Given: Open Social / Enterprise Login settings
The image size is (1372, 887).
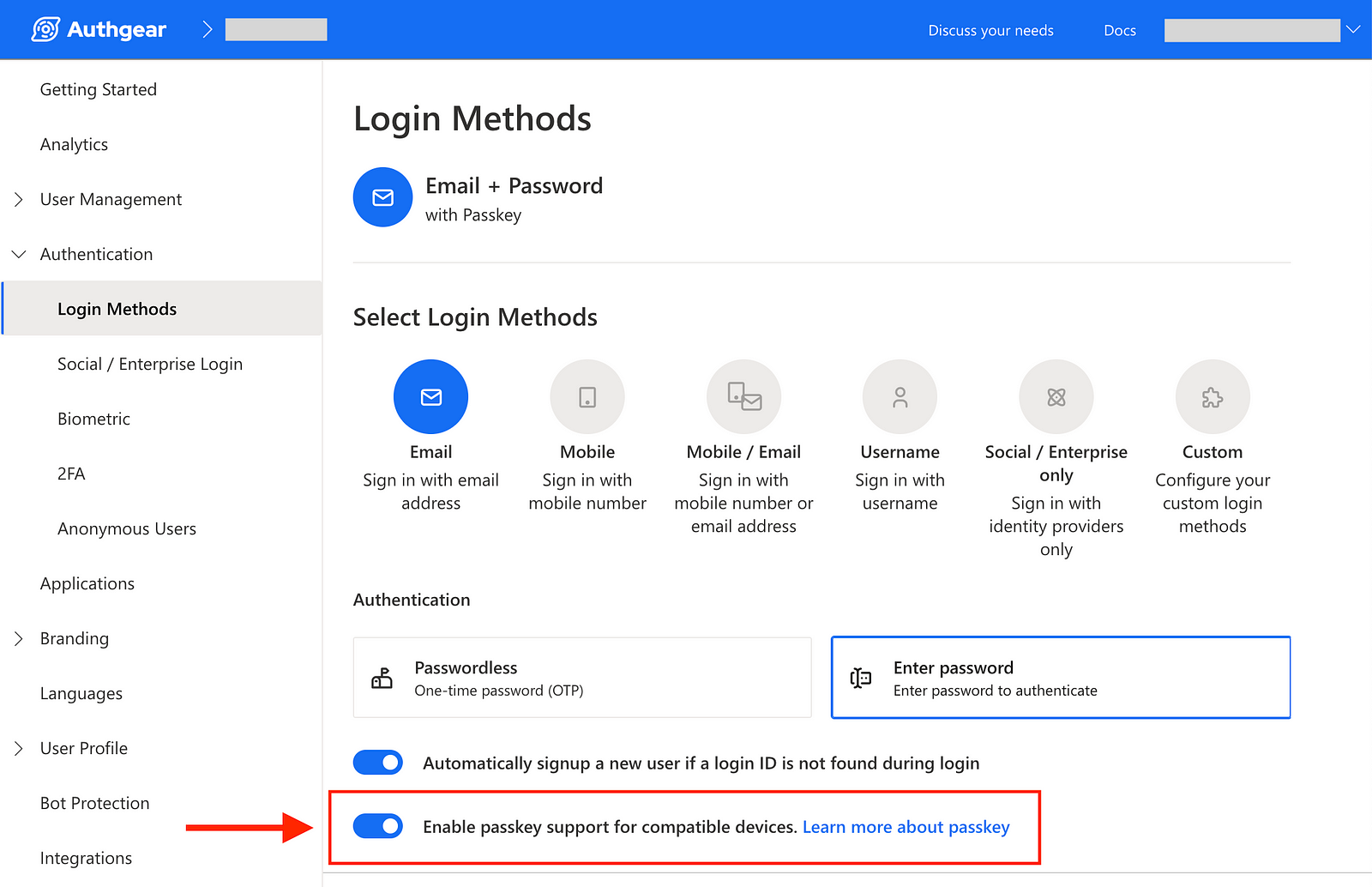Looking at the screenshot, I should pyautogui.click(x=150, y=364).
